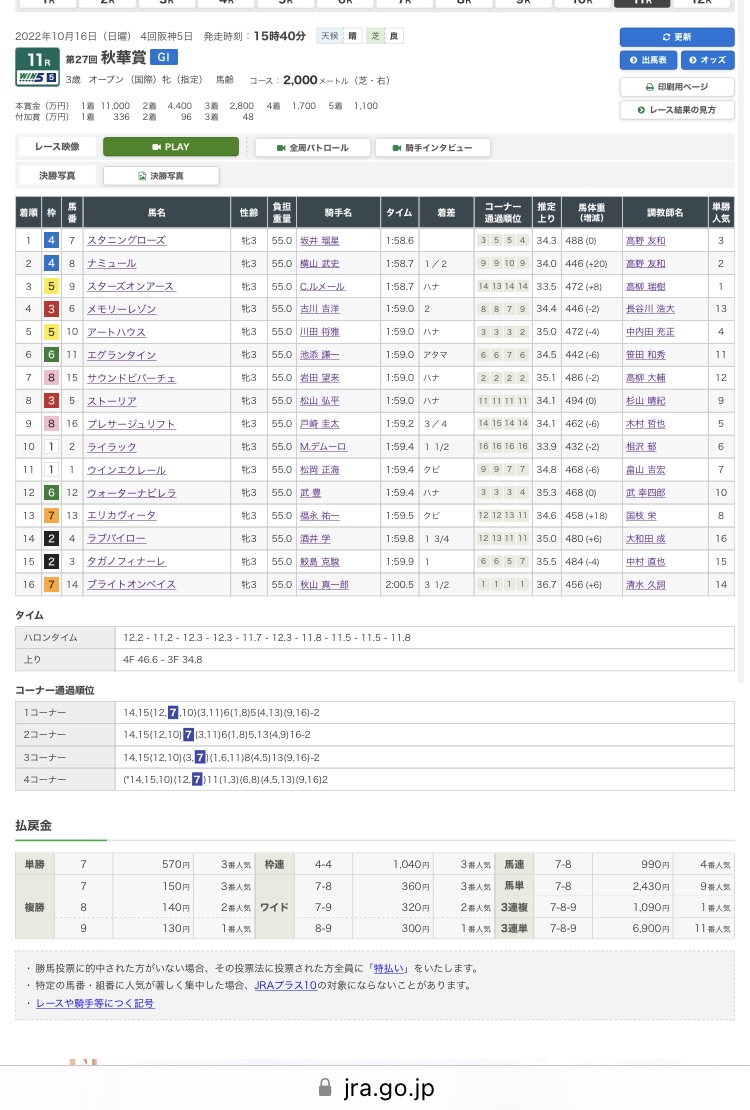Open horse ナミュール page
Viewport: 750px width, 1110px height.
coord(111,263)
